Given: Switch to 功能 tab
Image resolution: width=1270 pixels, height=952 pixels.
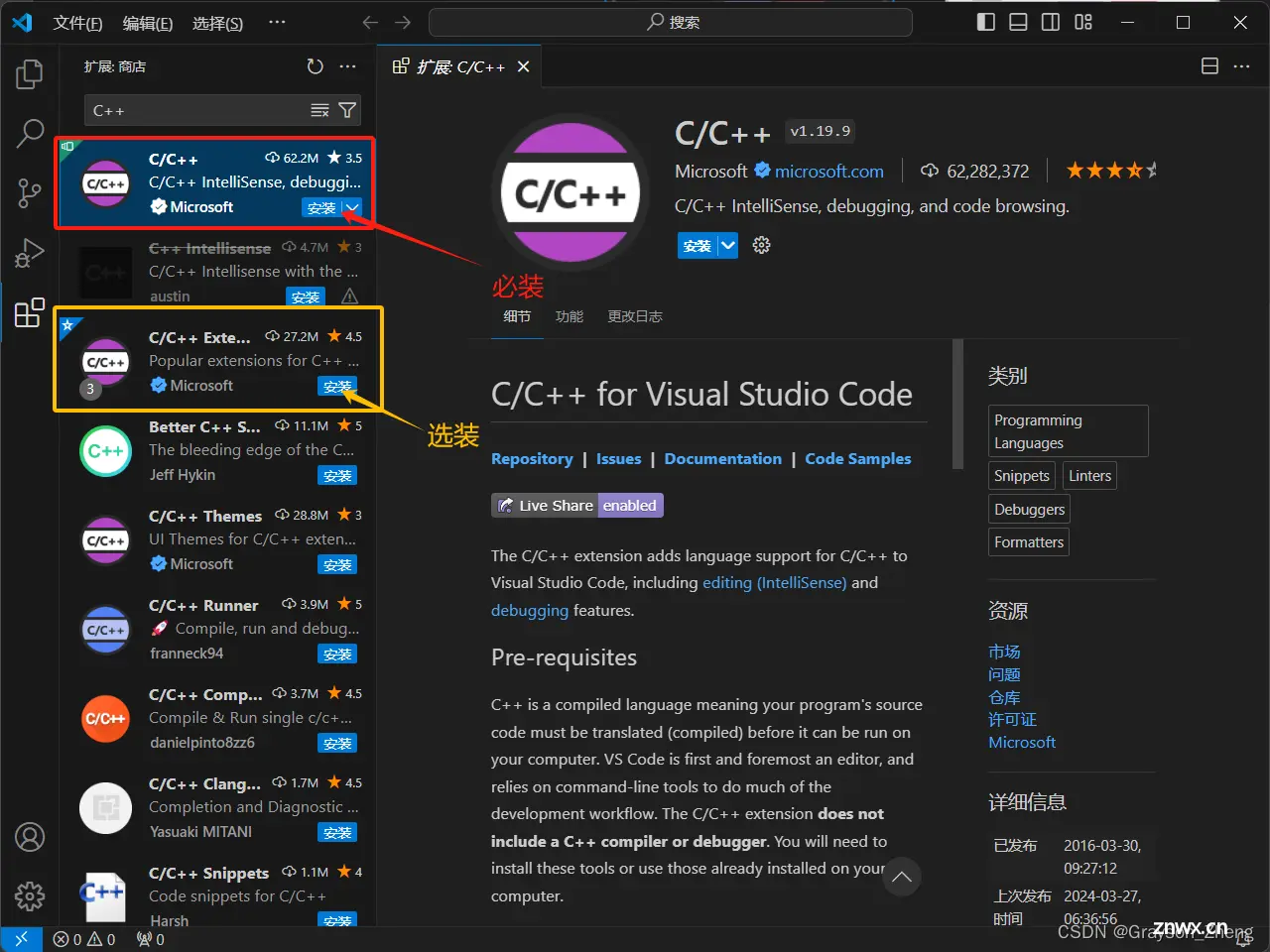Looking at the screenshot, I should (x=570, y=316).
